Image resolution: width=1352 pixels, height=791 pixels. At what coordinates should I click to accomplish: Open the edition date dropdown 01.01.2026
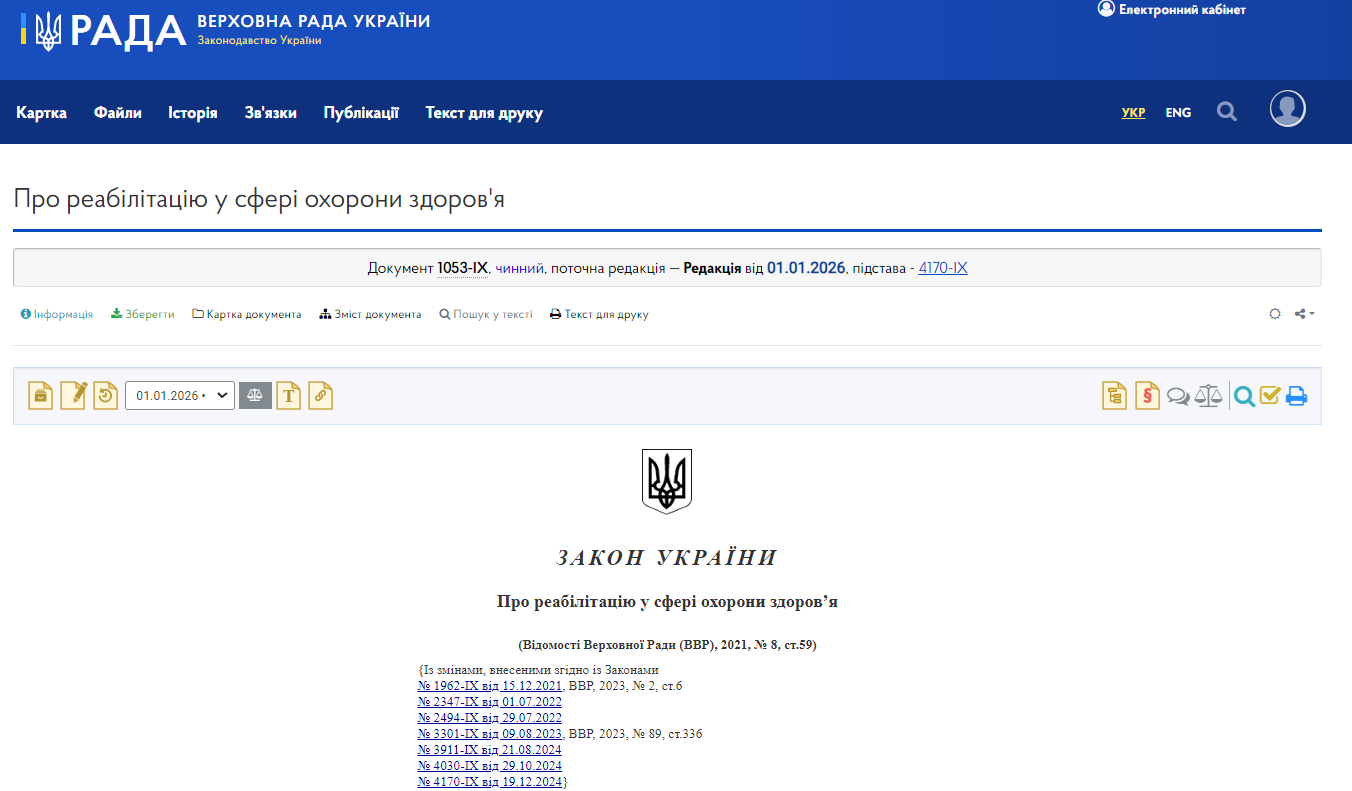point(179,396)
